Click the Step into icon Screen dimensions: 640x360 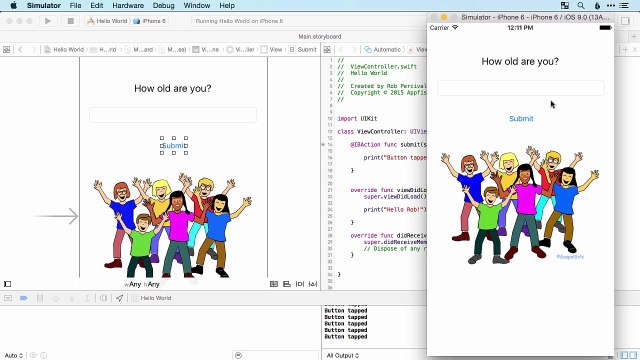pyautogui.click(x=72, y=298)
